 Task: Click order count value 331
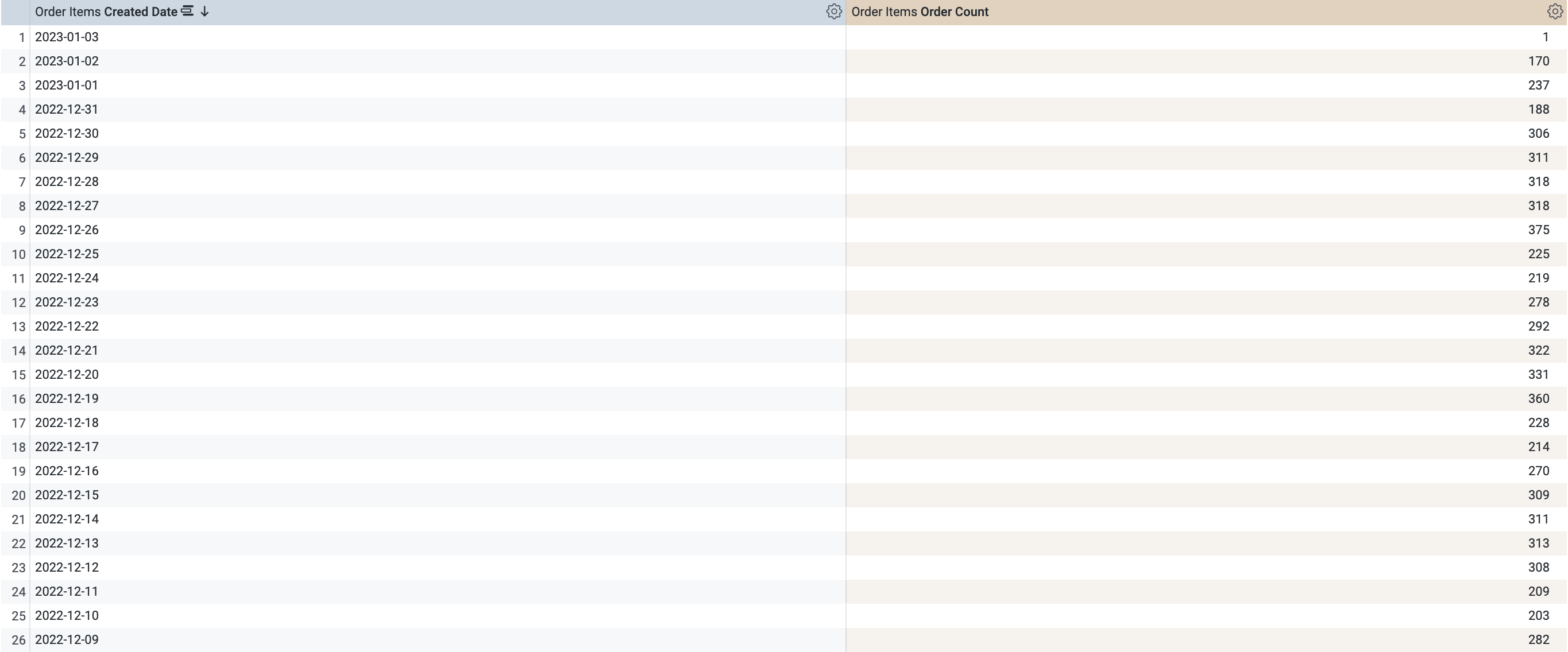pyautogui.click(x=1539, y=375)
